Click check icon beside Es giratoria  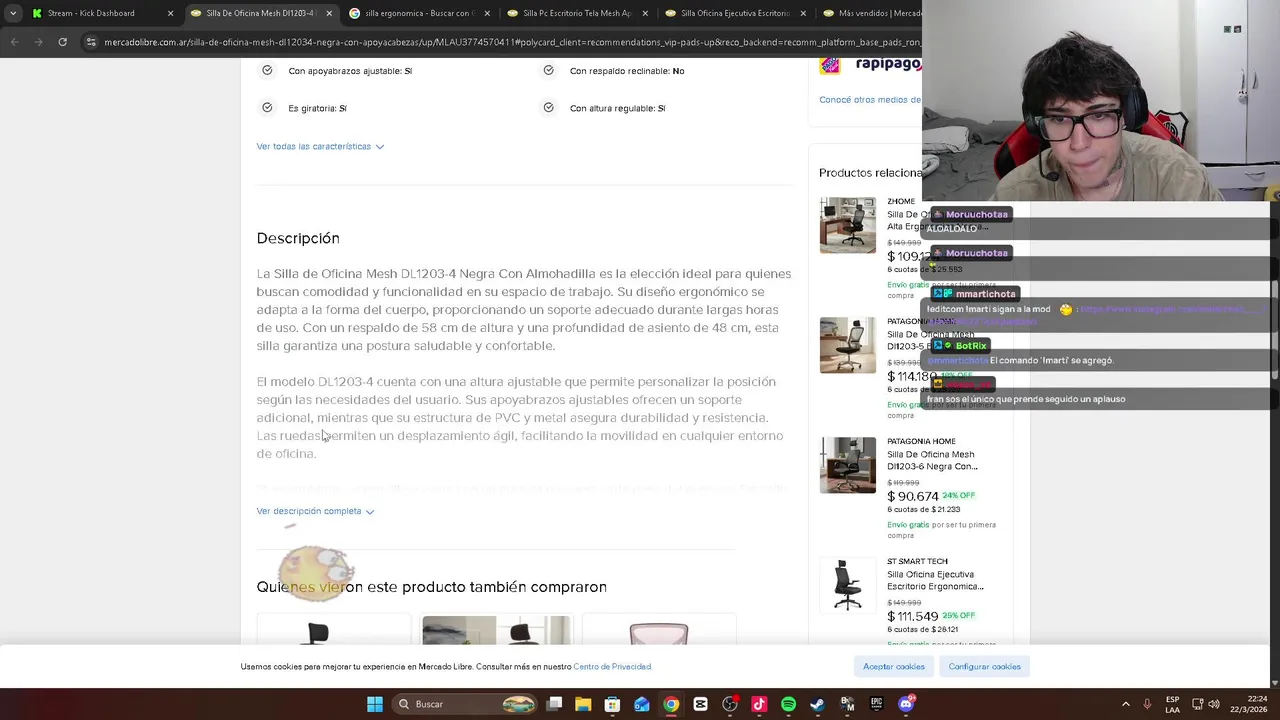click(267, 107)
